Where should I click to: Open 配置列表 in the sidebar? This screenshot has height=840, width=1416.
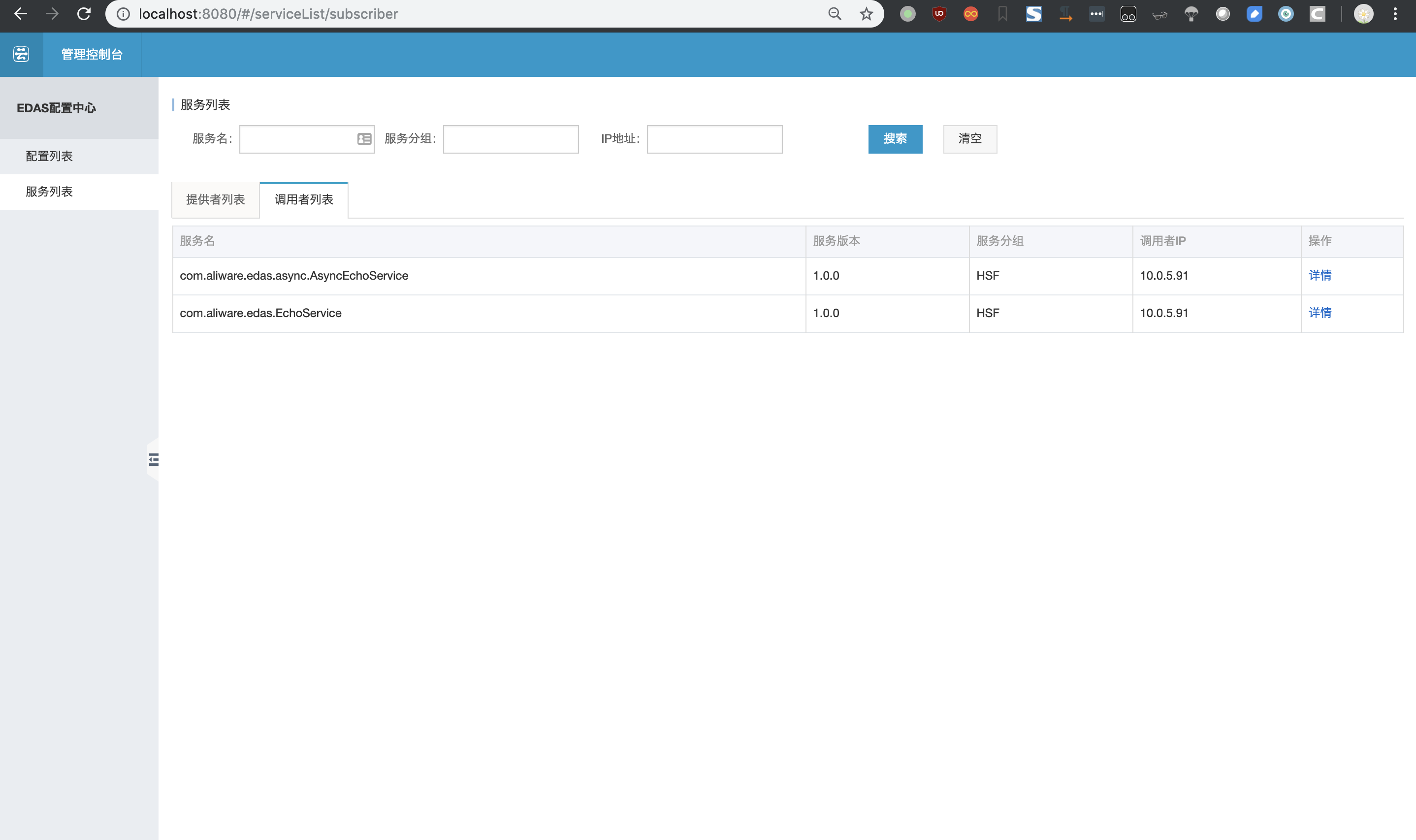click(49, 156)
